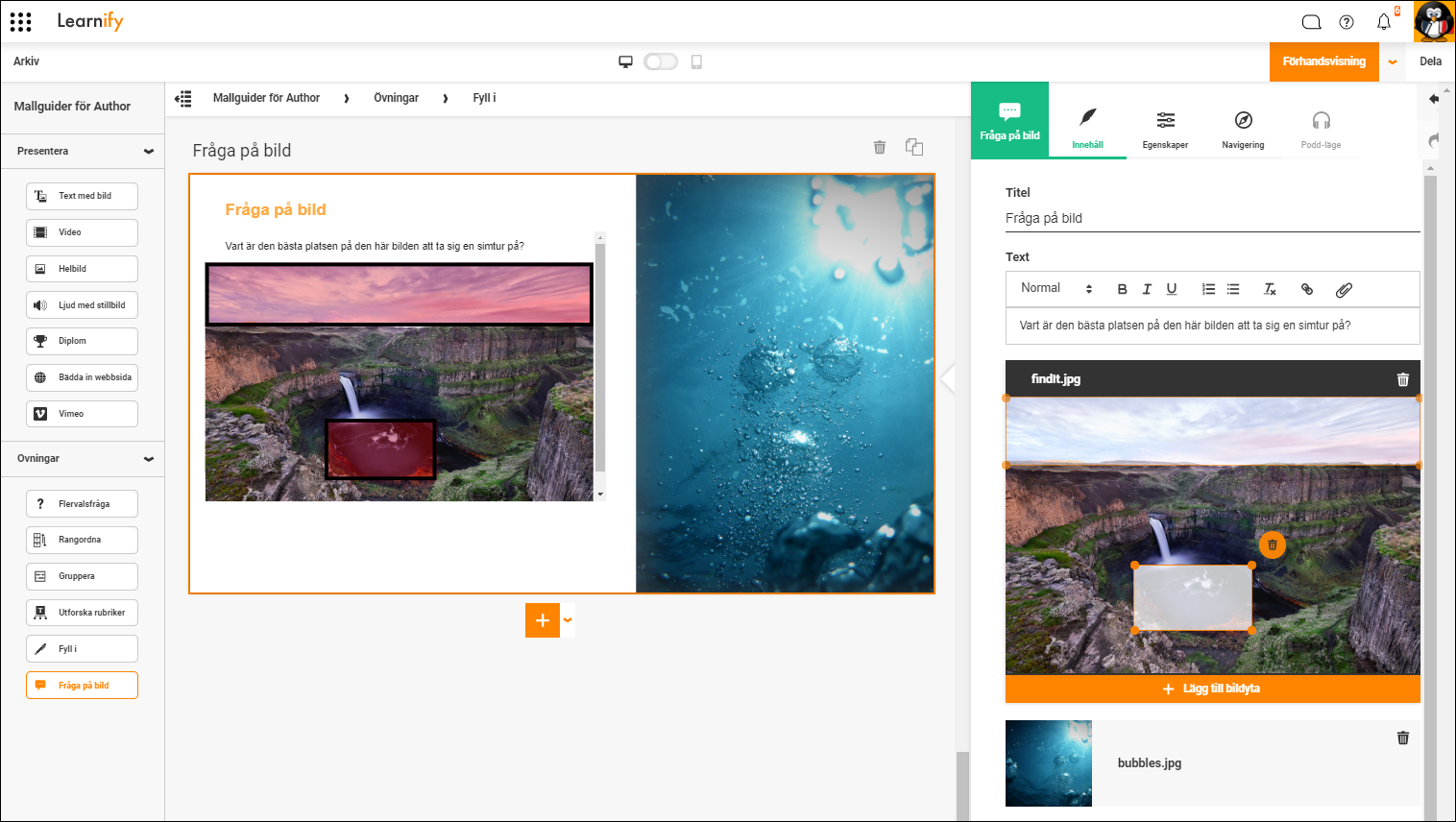The image size is (1456, 822).
Task: Add Vimeo template
Action: (x=82, y=414)
